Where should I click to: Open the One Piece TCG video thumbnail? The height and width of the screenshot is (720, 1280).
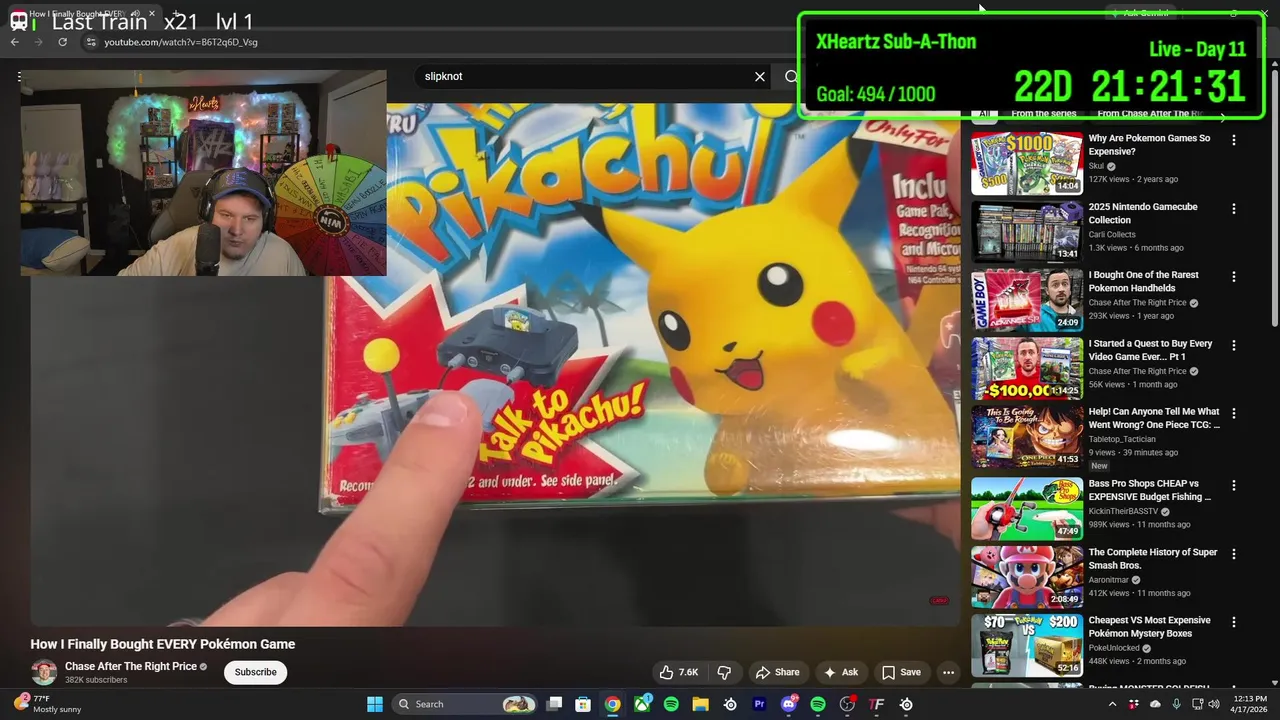click(1027, 436)
